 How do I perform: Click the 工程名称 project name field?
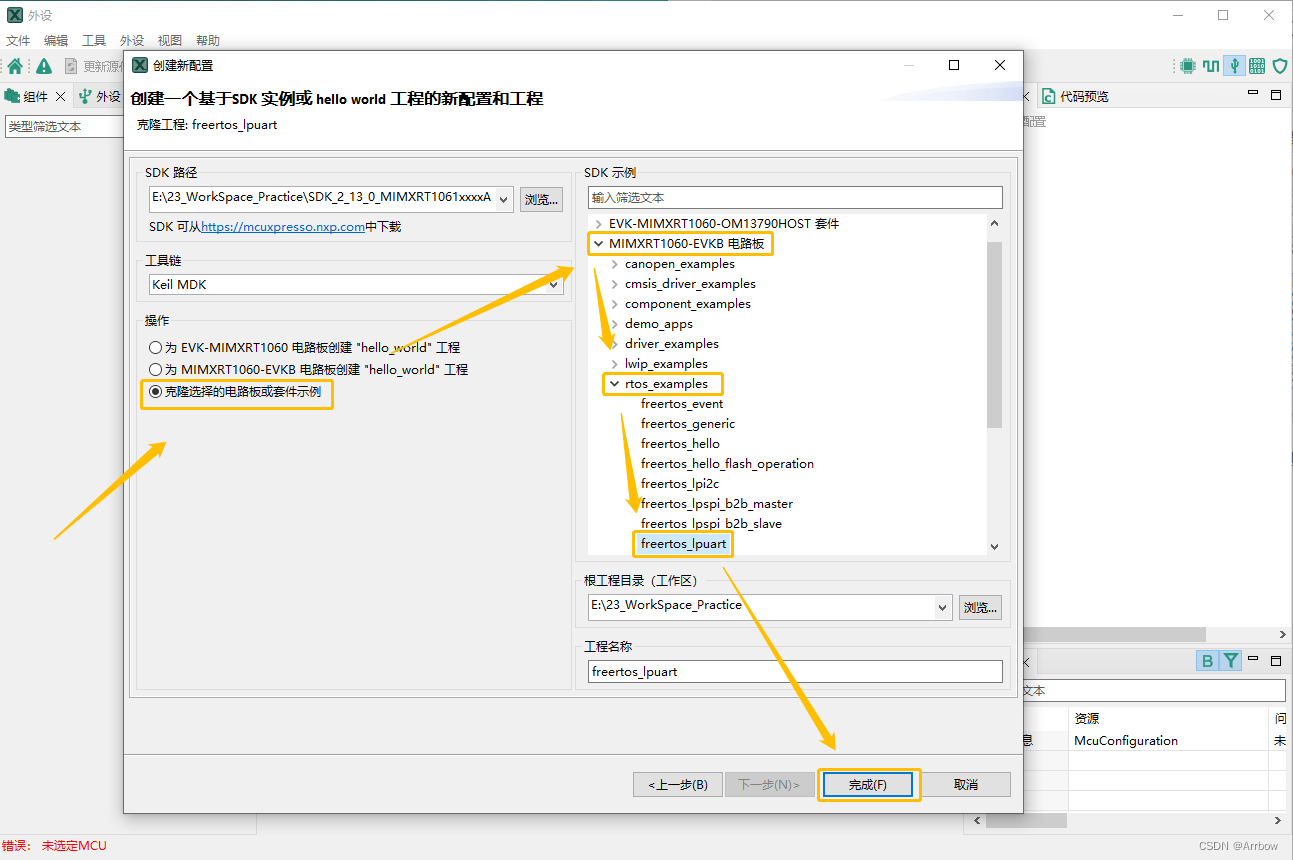click(795, 672)
